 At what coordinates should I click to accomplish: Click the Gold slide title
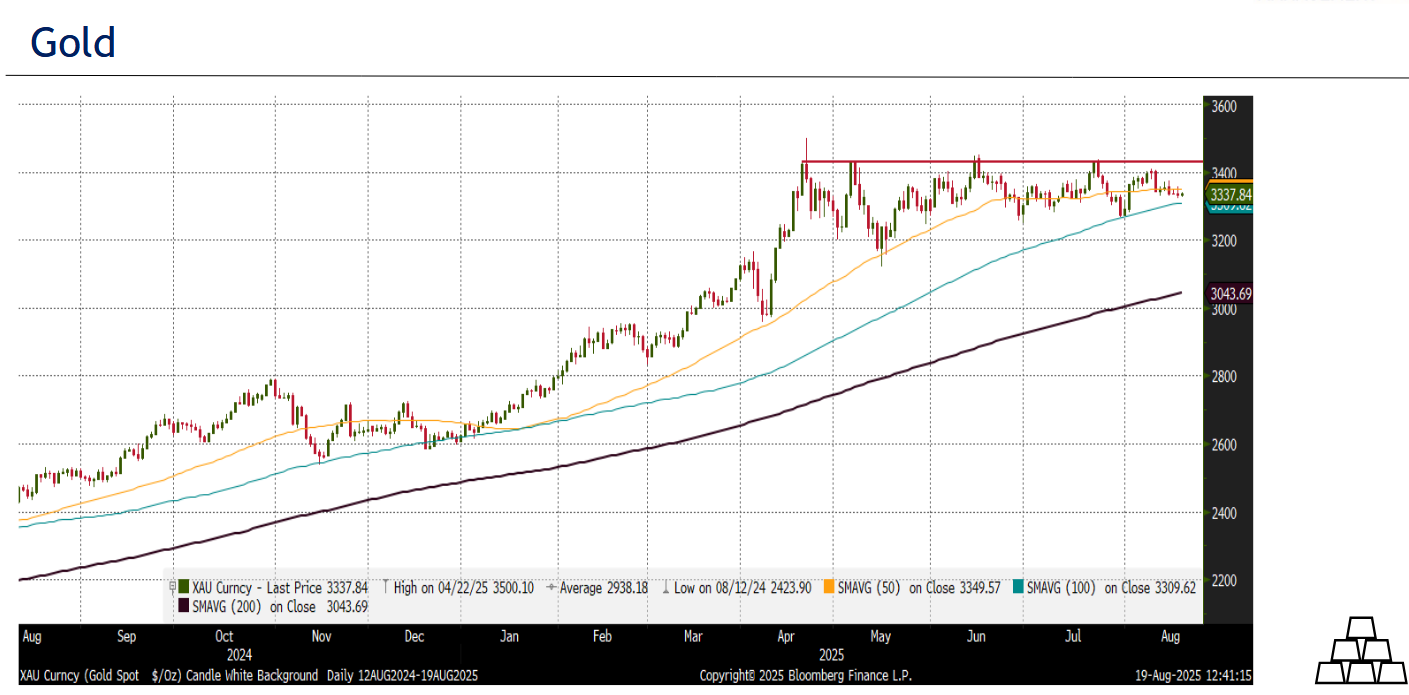73,43
